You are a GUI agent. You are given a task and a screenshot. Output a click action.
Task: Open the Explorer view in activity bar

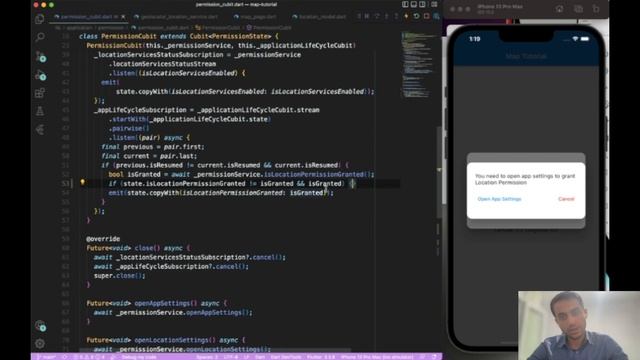click(40, 19)
